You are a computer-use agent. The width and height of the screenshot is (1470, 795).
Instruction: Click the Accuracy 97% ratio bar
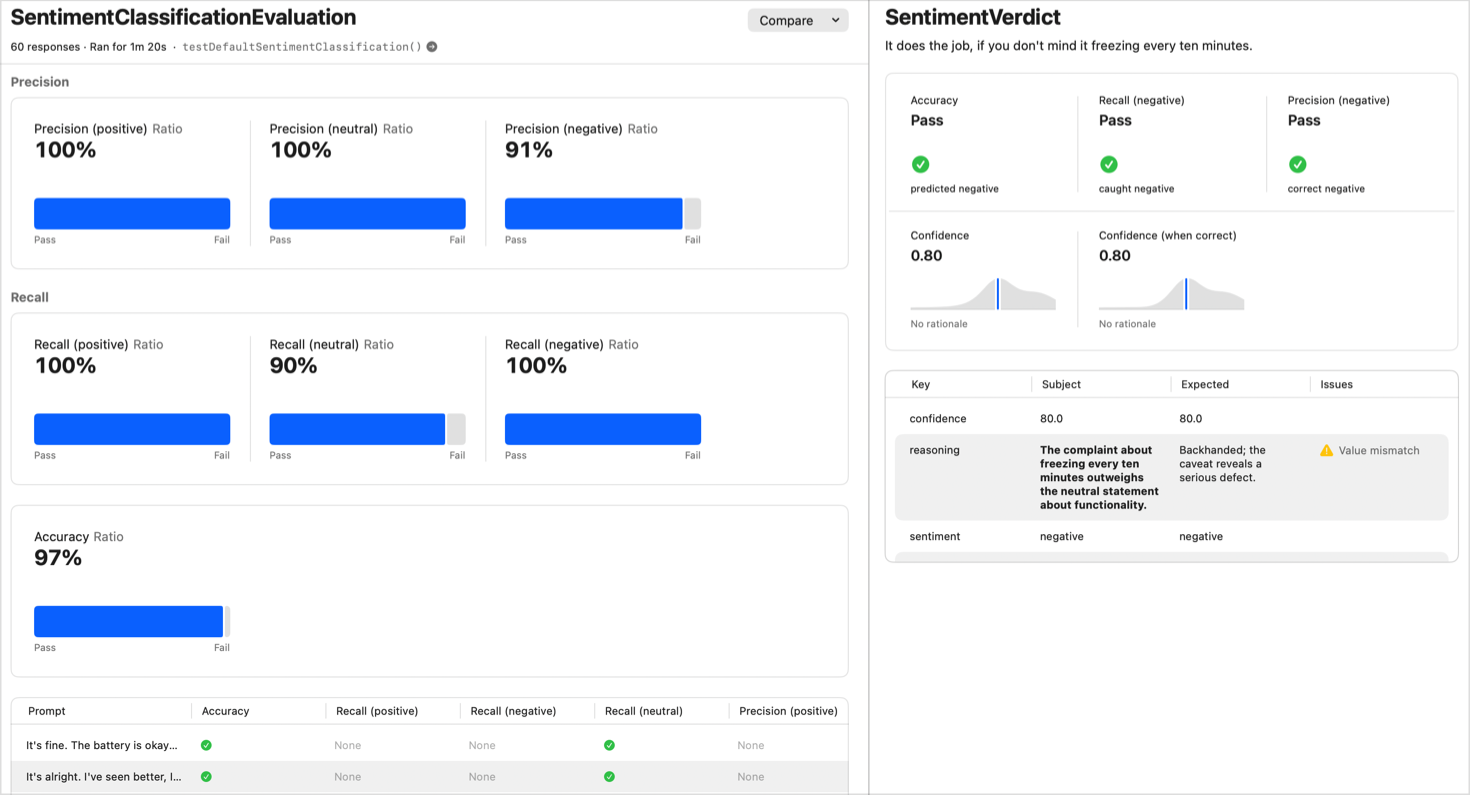pos(132,621)
